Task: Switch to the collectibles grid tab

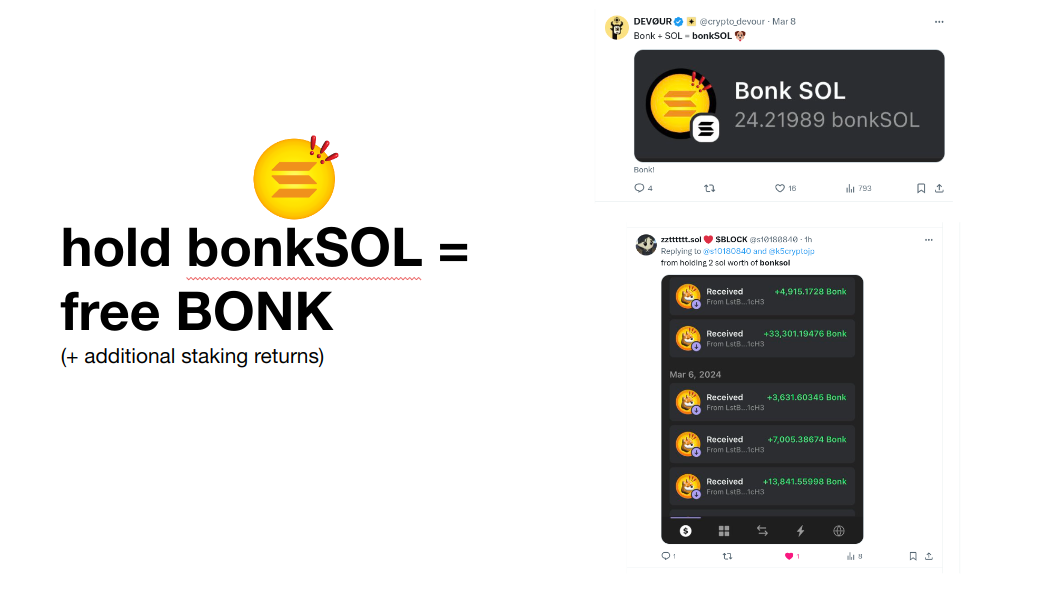Action: (x=724, y=531)
